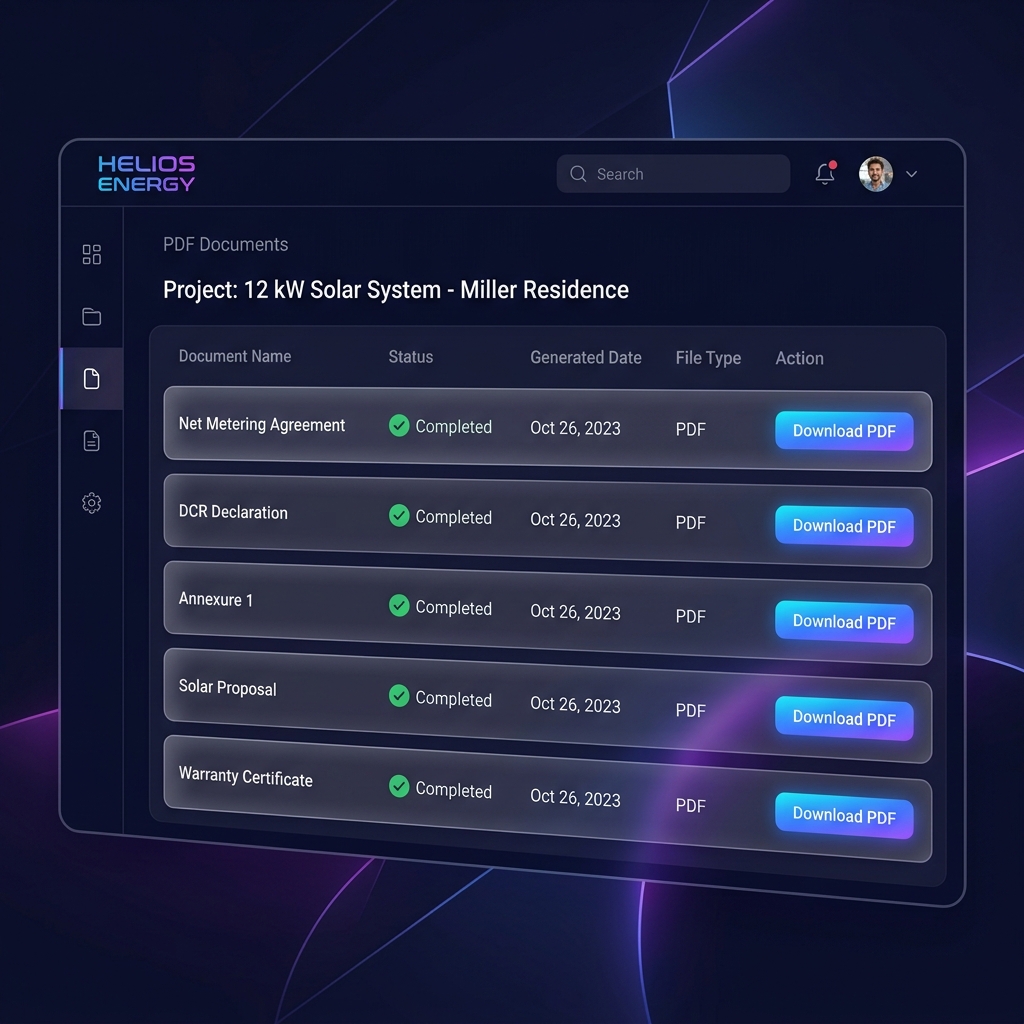Click the Action column header
The width and height of the screenshot is (1024, 1024).
click(x=799, y=359)
